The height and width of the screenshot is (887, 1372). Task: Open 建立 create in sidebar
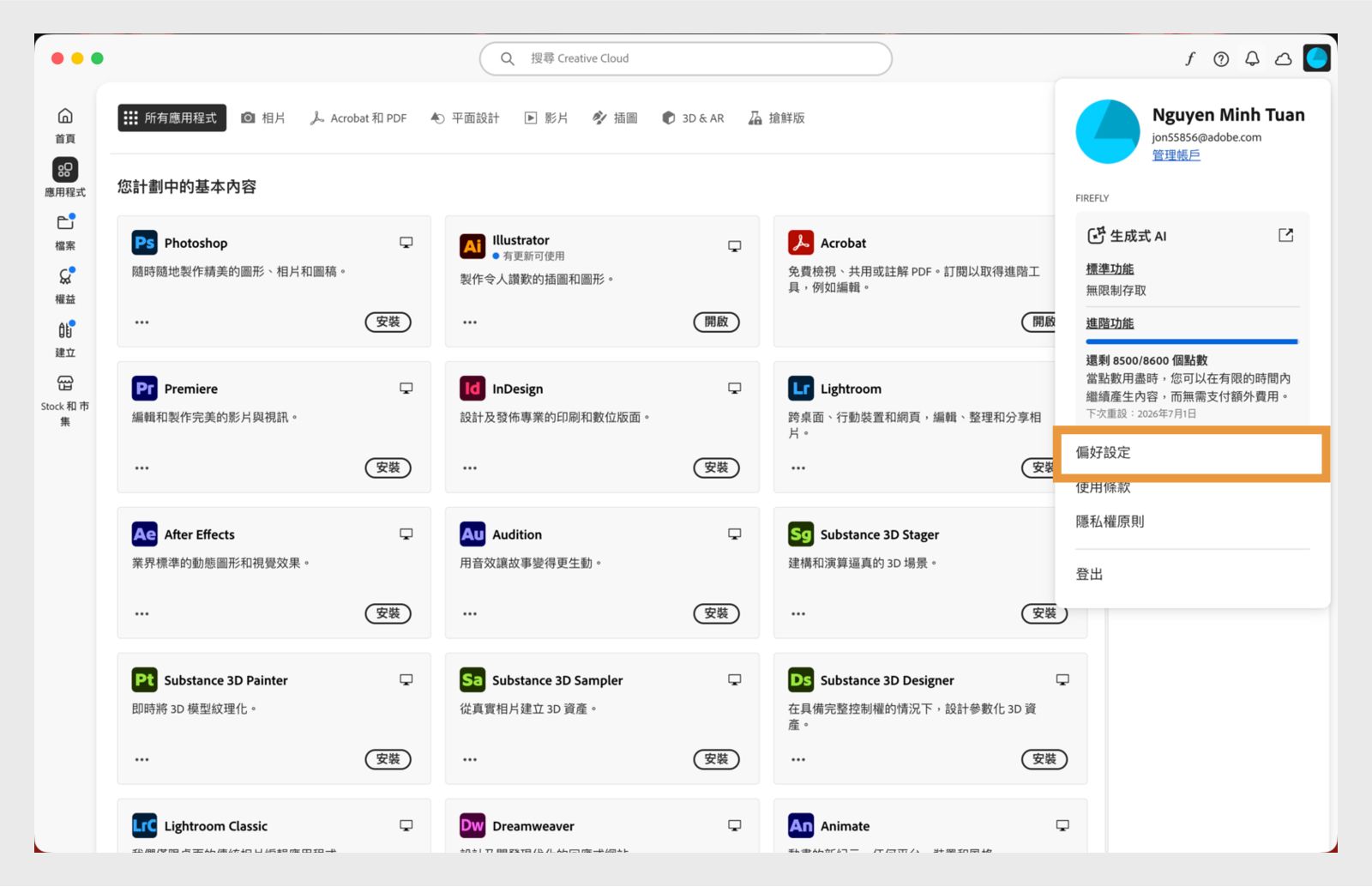click(x=65, y=339)
